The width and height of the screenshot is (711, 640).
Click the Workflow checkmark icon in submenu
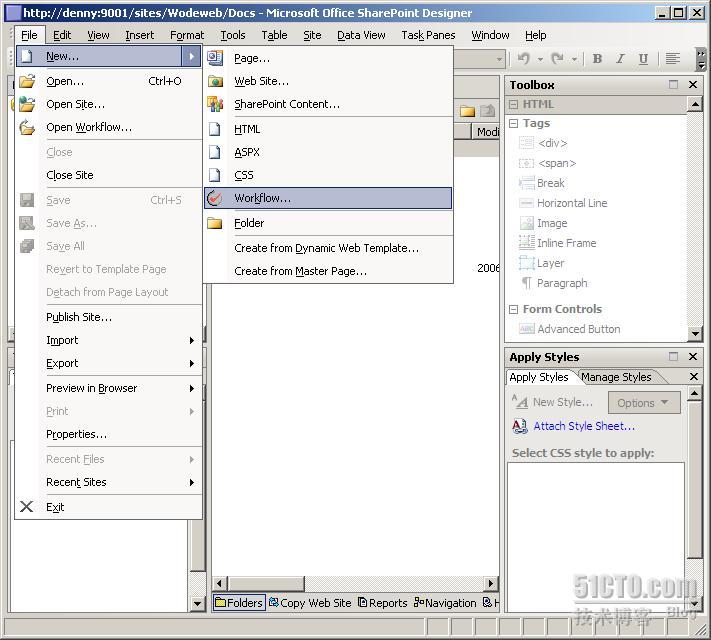[214, 198]
